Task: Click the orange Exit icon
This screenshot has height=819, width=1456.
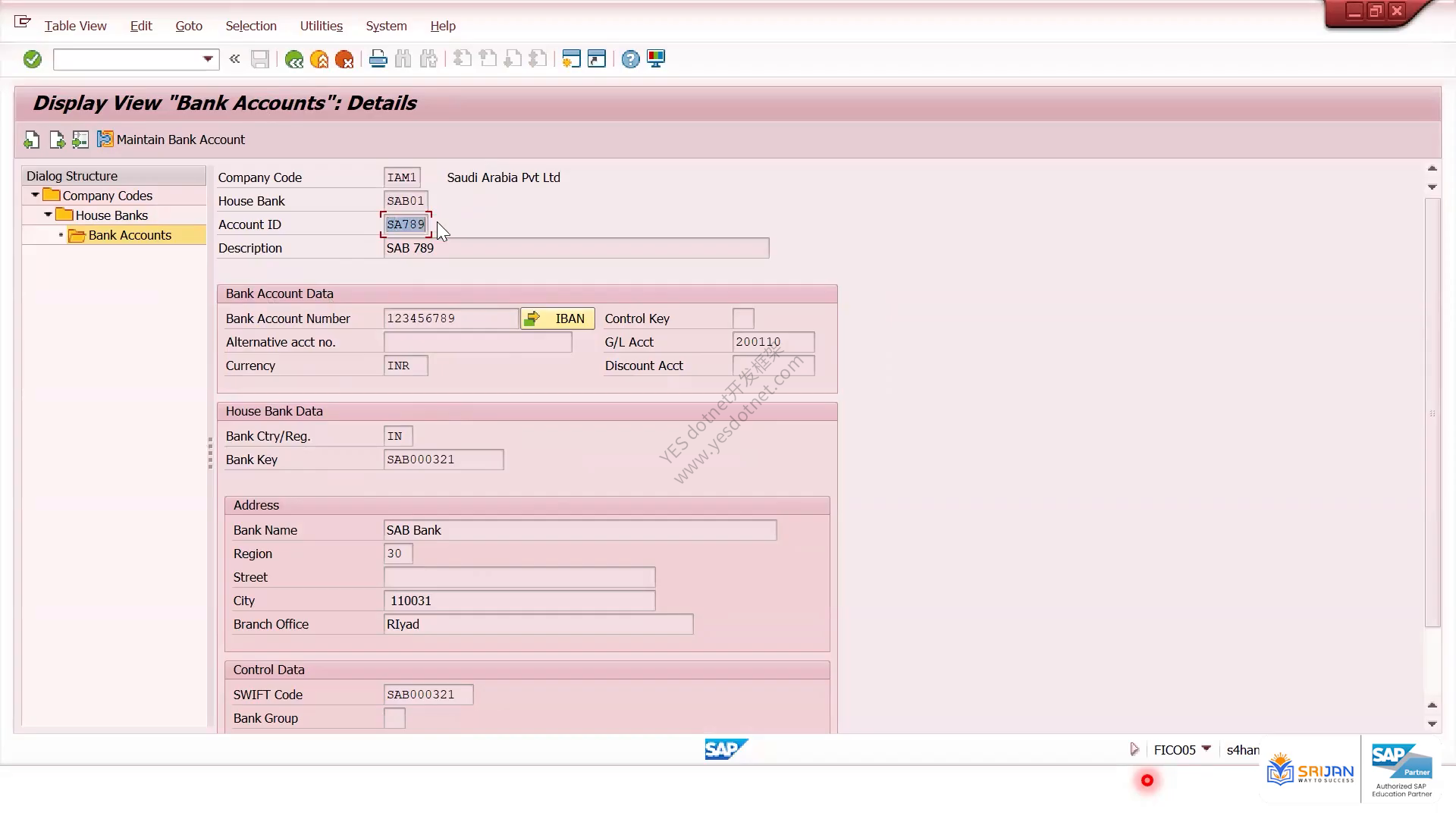Action: (x=319, y=59)
